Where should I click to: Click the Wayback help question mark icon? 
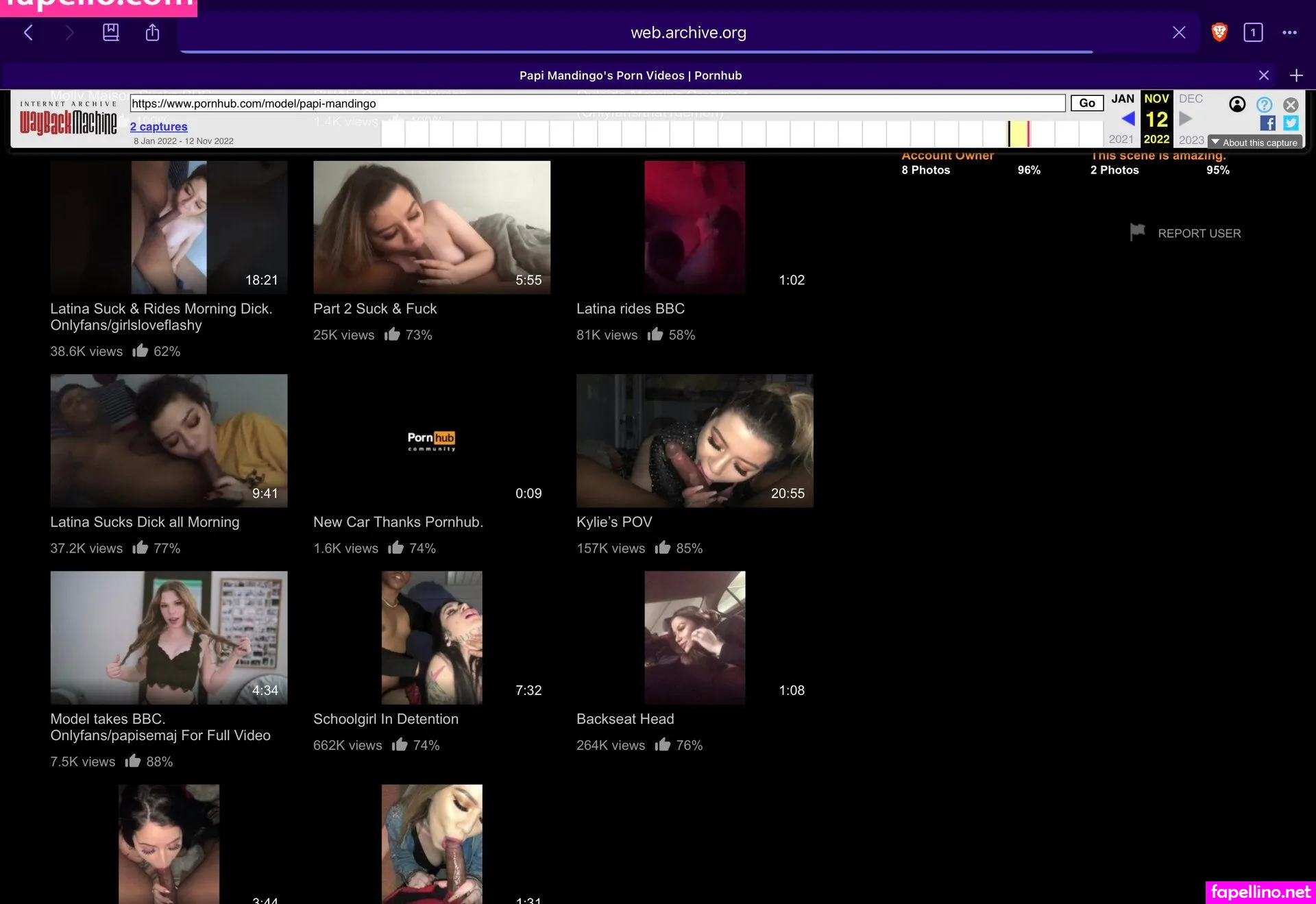point(1264,104)
